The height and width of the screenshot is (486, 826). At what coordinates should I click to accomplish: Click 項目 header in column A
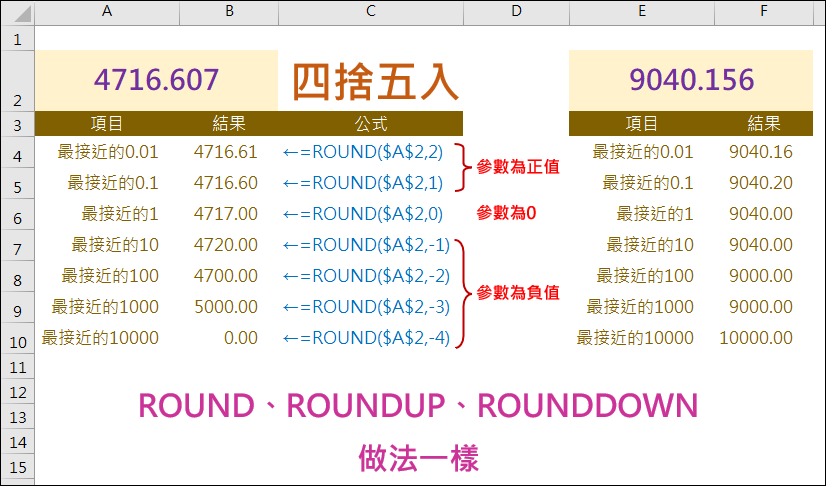(107, 124)
